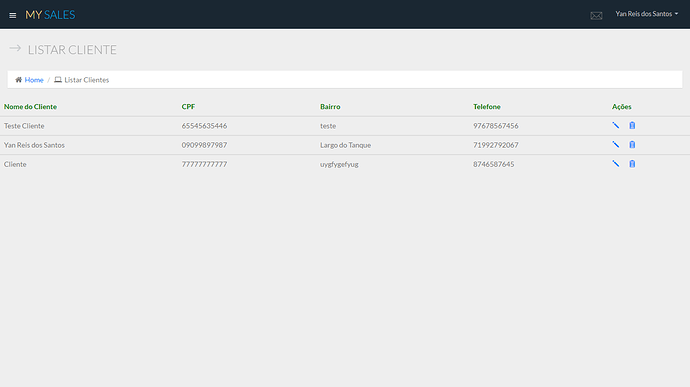
Task: Click the Ações column header
Action: coord(621,107)
